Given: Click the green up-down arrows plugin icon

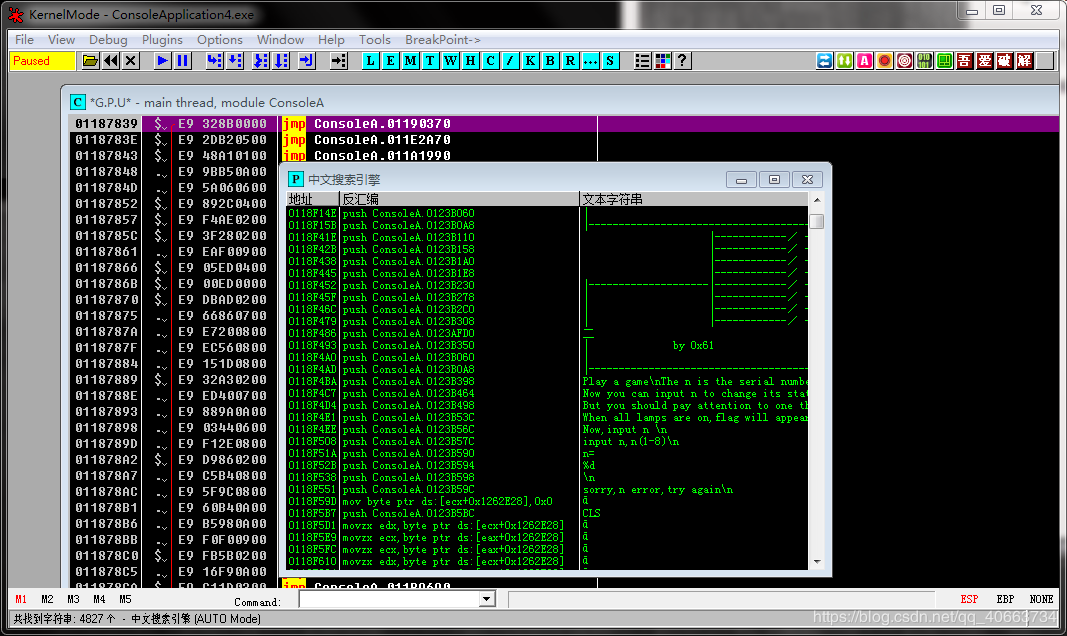Looking at the screenshot, I should pos(844,61).
